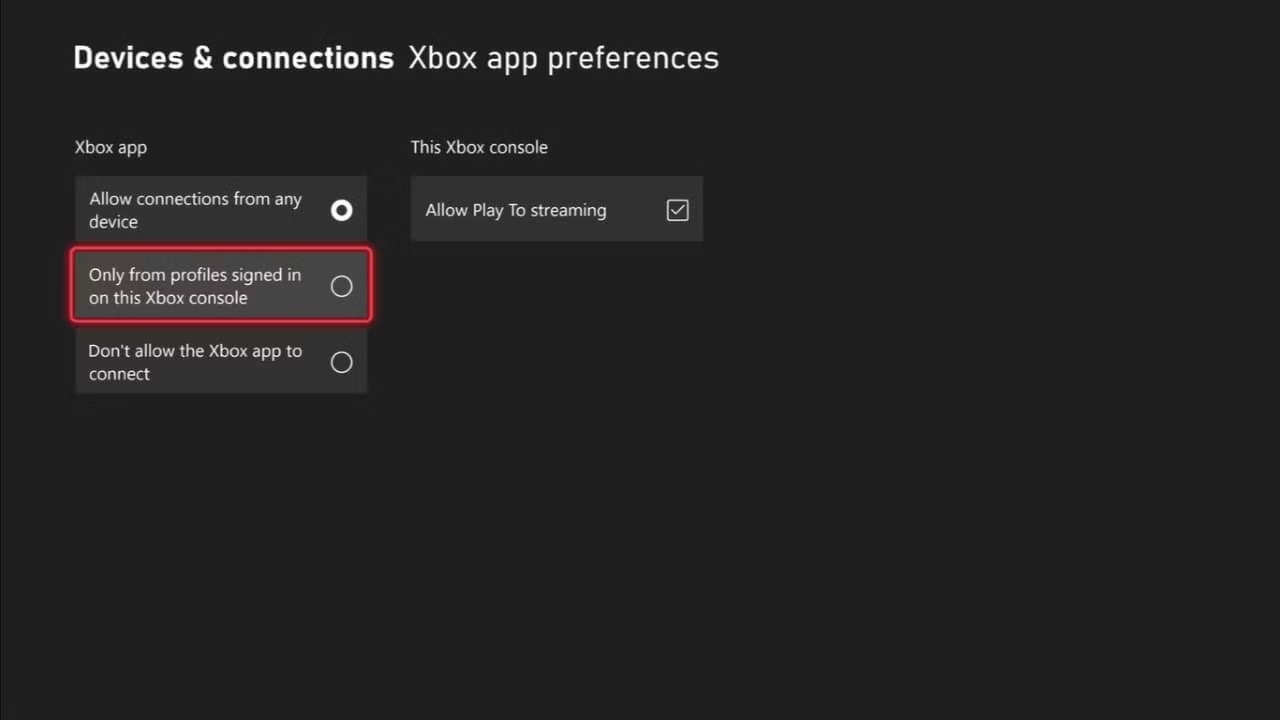Click the empty radio circle beside 'Only from profiles signed in'
The width and height of the screenshot is (1280, 720).
click(x=341, y=286)
